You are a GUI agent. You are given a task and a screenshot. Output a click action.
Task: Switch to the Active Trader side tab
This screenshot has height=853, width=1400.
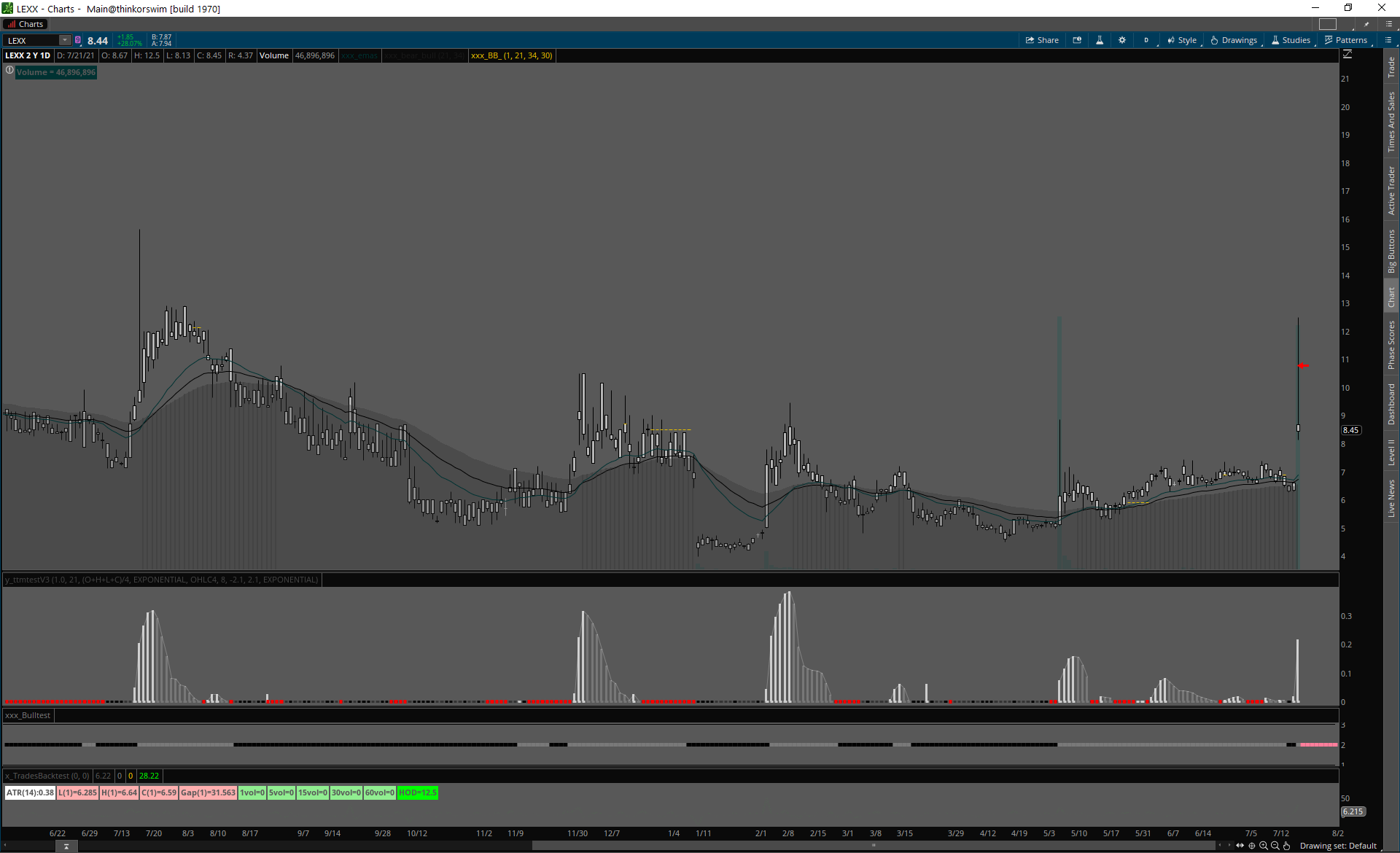1391,190
